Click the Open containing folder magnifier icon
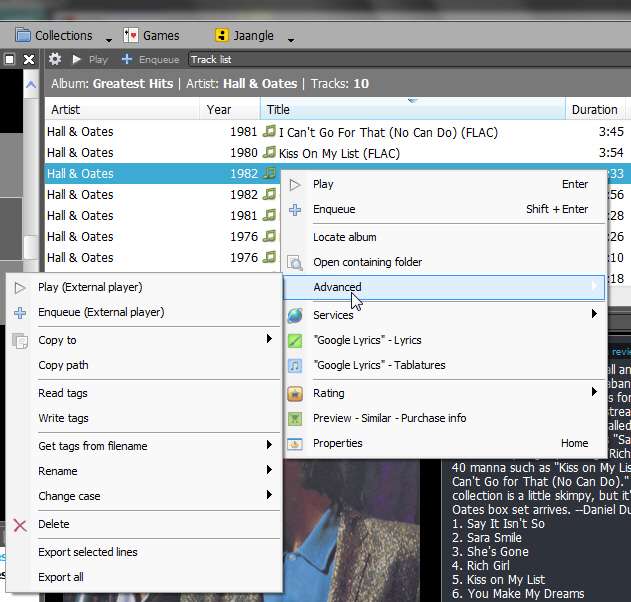This screenshot has height=602, width=631. coord(295,262)
